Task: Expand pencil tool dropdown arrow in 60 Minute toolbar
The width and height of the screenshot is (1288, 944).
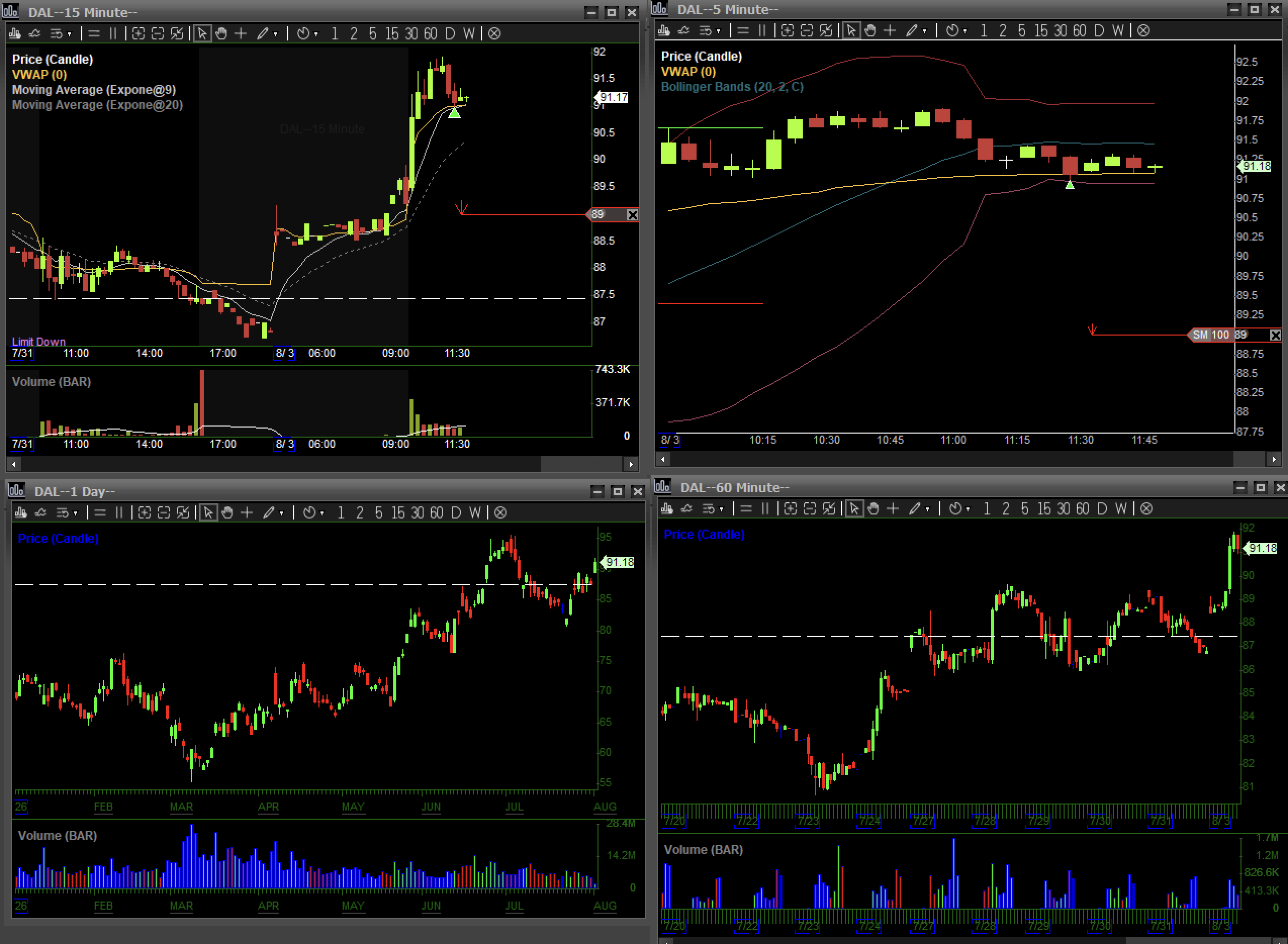Action: pyautogui.click(x=927, y=509)
